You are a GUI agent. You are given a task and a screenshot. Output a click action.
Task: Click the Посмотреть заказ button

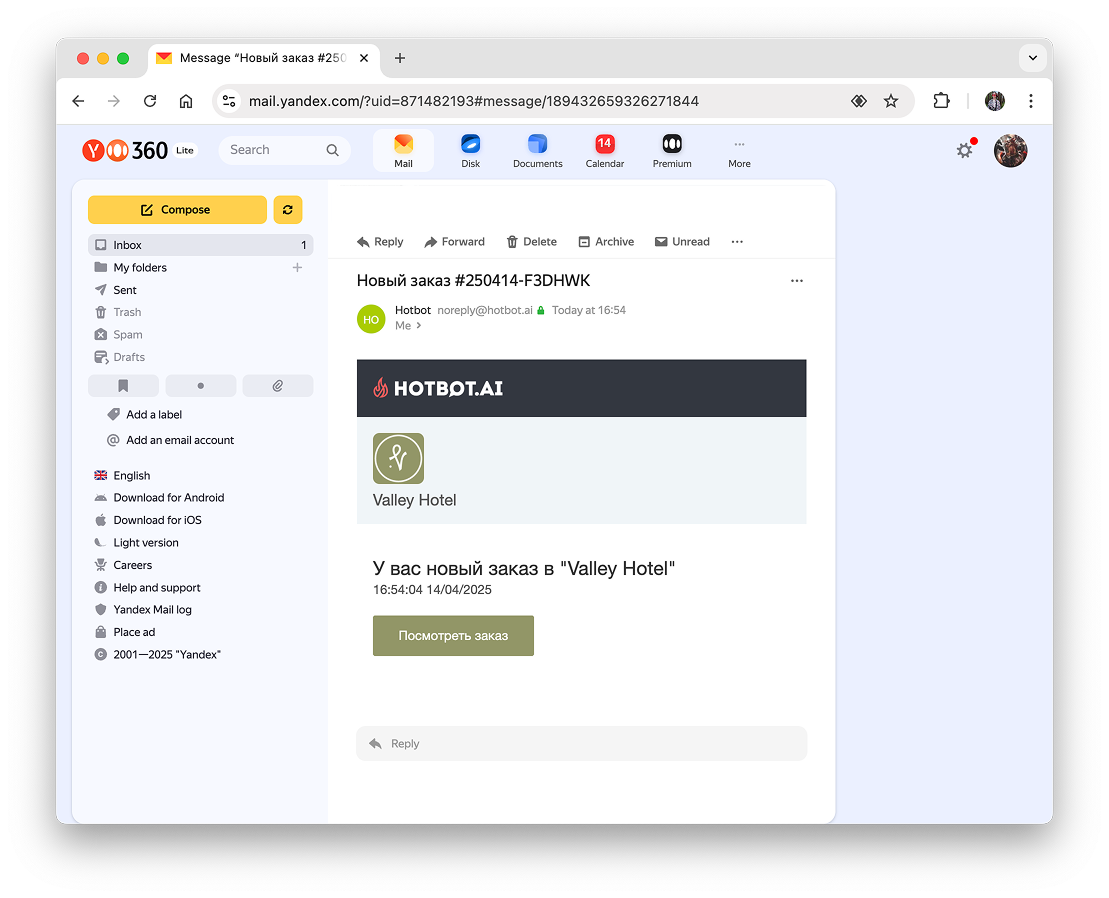(453, 636)
